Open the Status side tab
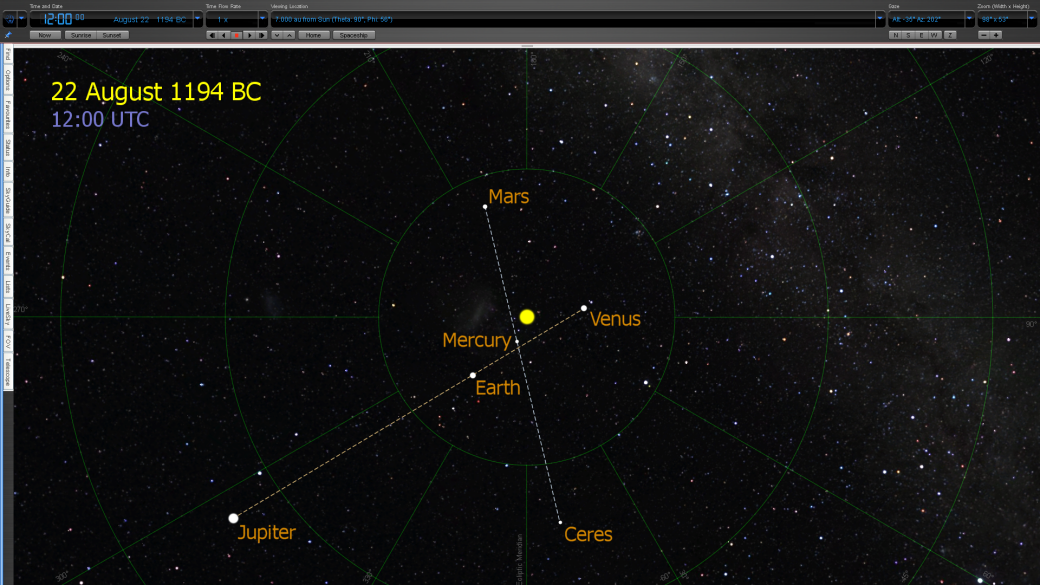This screenshot has height=585, width=1040. click(x=8, y=148)
